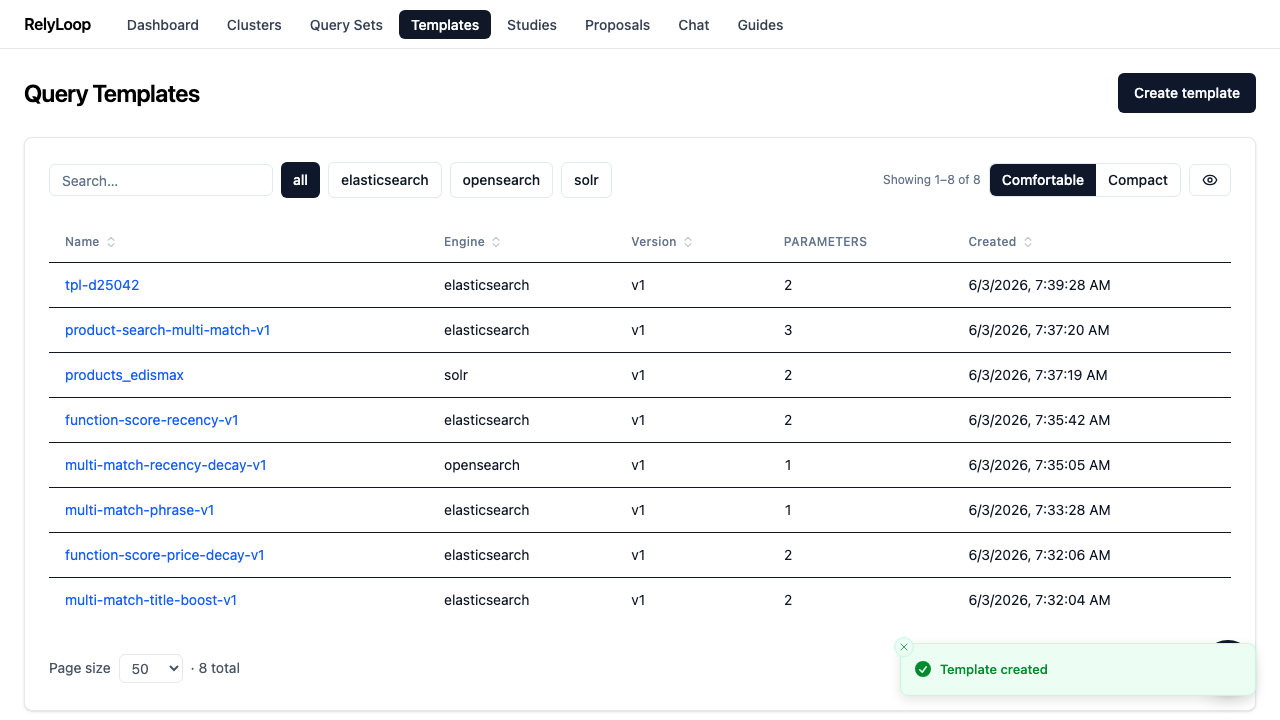
Task: Click solr engine cell of products_edismax
Action: [x=456, y=375]
